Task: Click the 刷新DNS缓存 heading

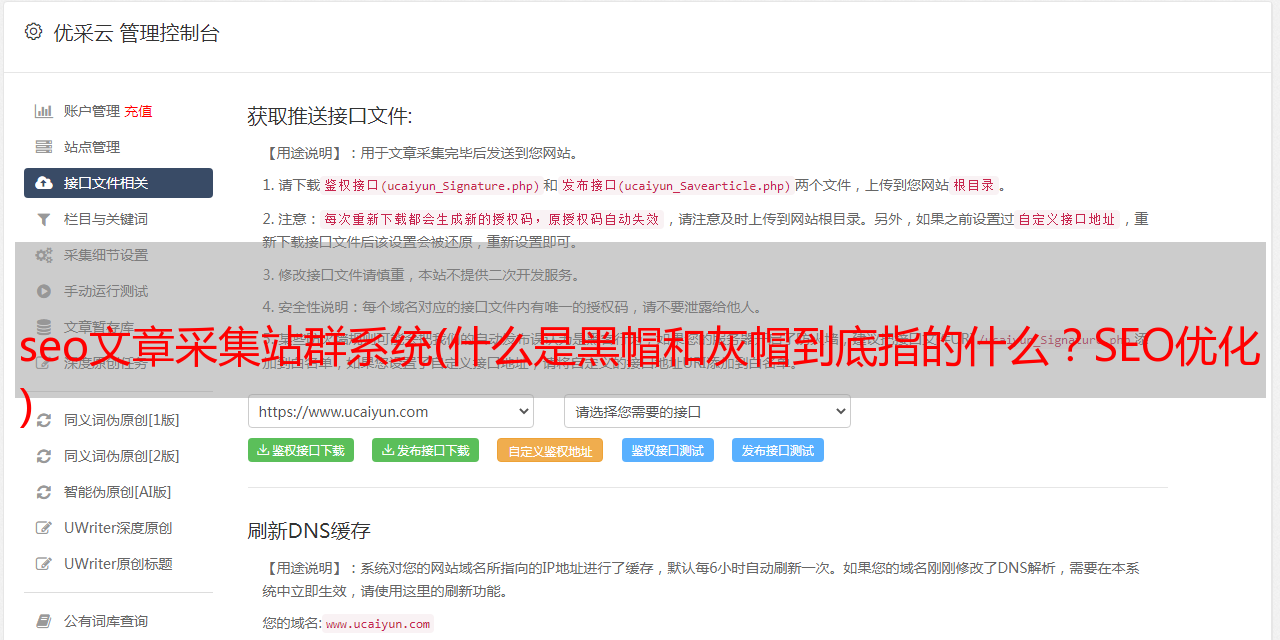Action: coord(309,530)
